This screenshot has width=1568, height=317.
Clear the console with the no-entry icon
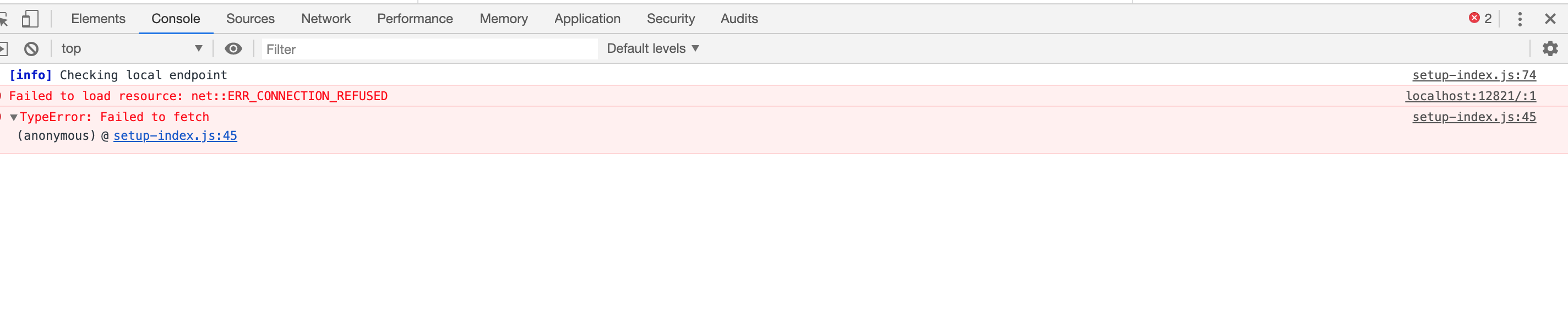31,48
